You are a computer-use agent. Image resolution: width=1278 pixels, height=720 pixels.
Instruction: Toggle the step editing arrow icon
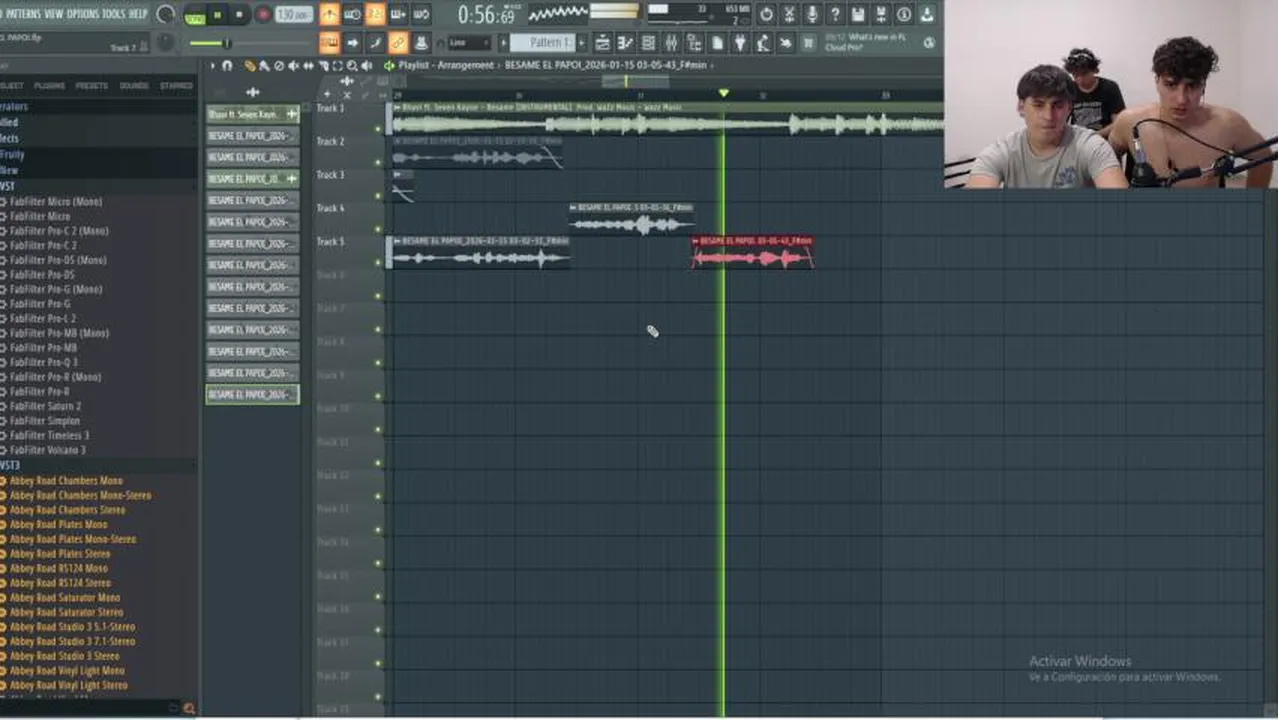pos(352,42)
